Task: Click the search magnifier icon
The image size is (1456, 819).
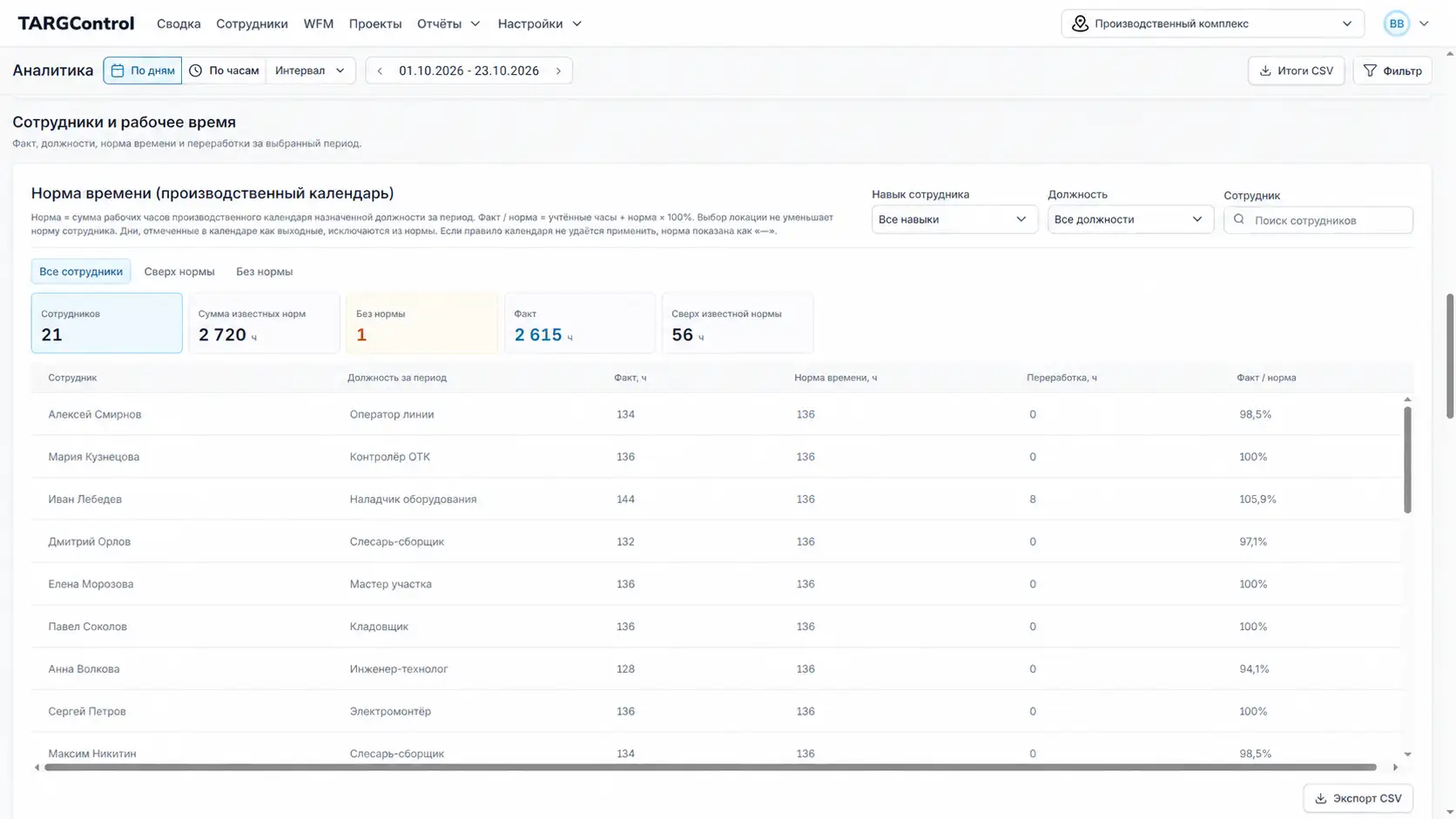Action: click(x=1239, y=220)
